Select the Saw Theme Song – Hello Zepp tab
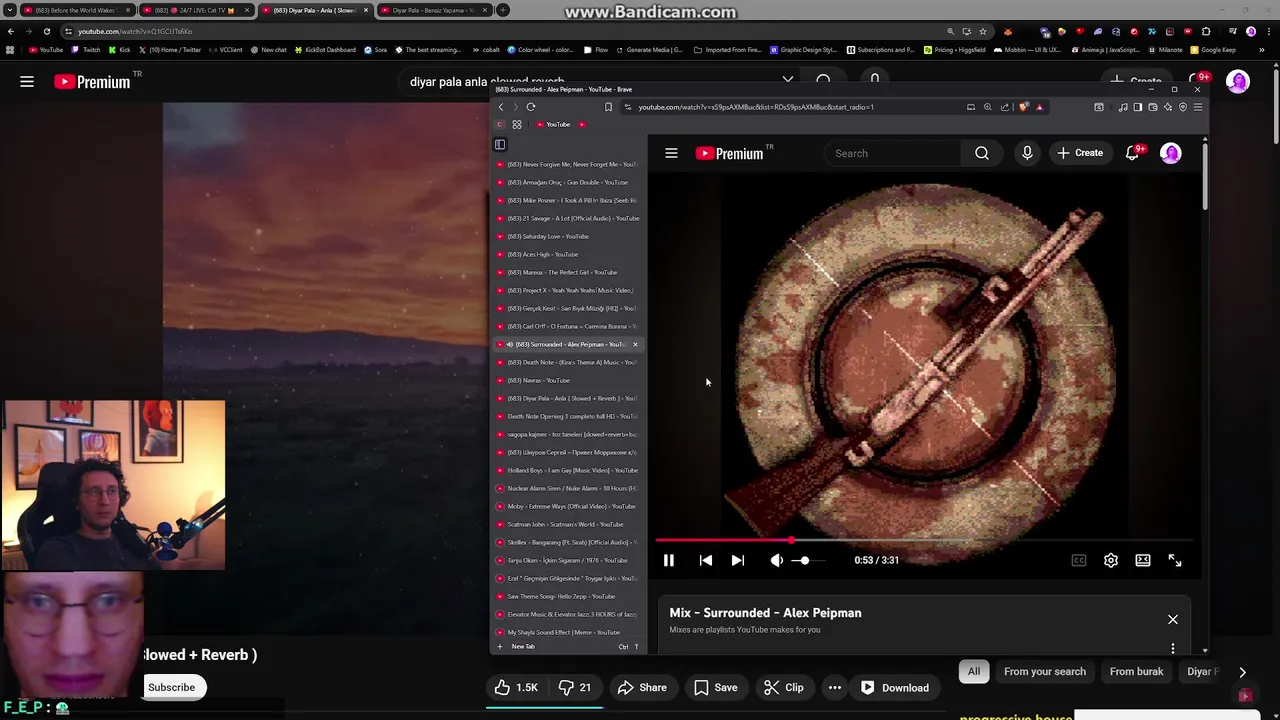The height and width of the screenshot is (720, 1280). click(x=568, y=596)
